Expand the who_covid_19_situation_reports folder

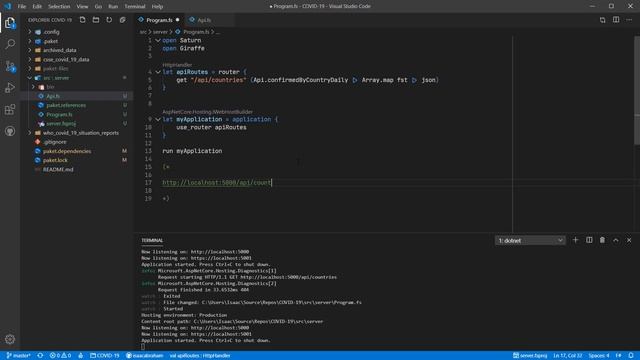[29, 133]
